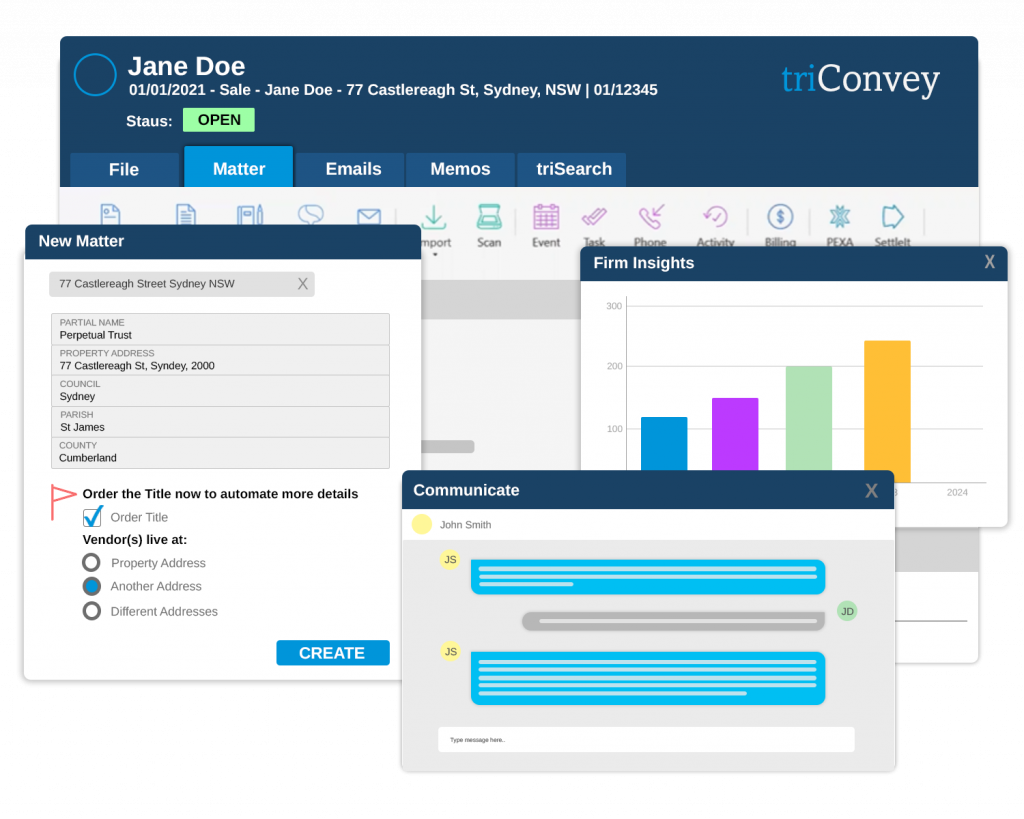The image size is (1024, 819).
Task: Click the Parish field showing St James
Action: click(x=221, y=421)
